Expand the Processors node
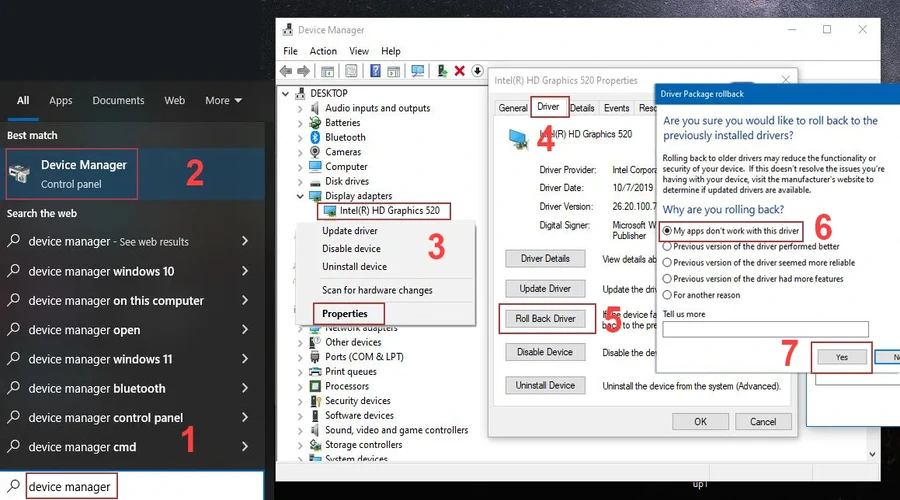This screenshot has width=900, height=500. pos(300,386)
